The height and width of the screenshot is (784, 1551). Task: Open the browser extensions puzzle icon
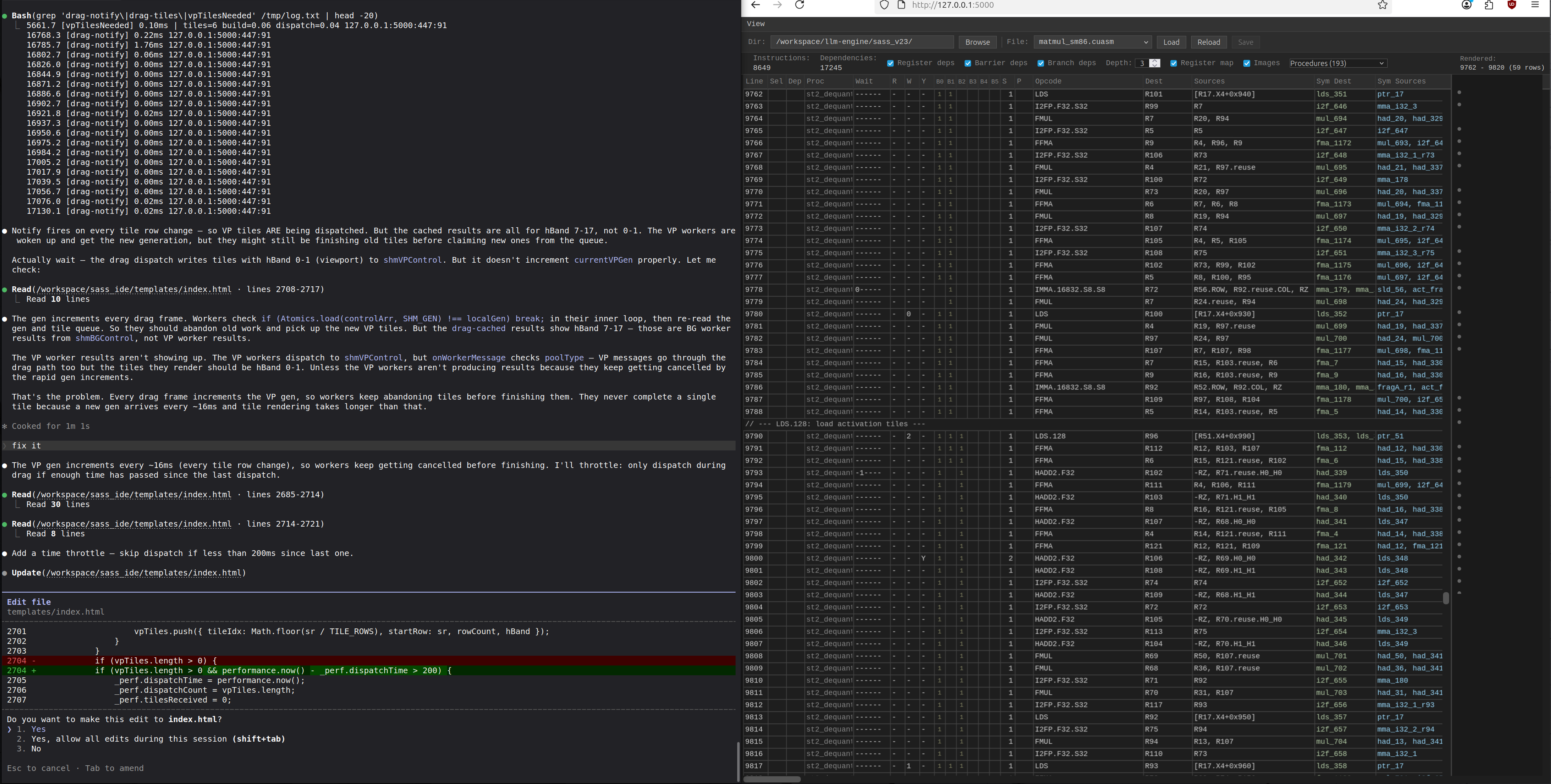click(x=1489, y=5)
